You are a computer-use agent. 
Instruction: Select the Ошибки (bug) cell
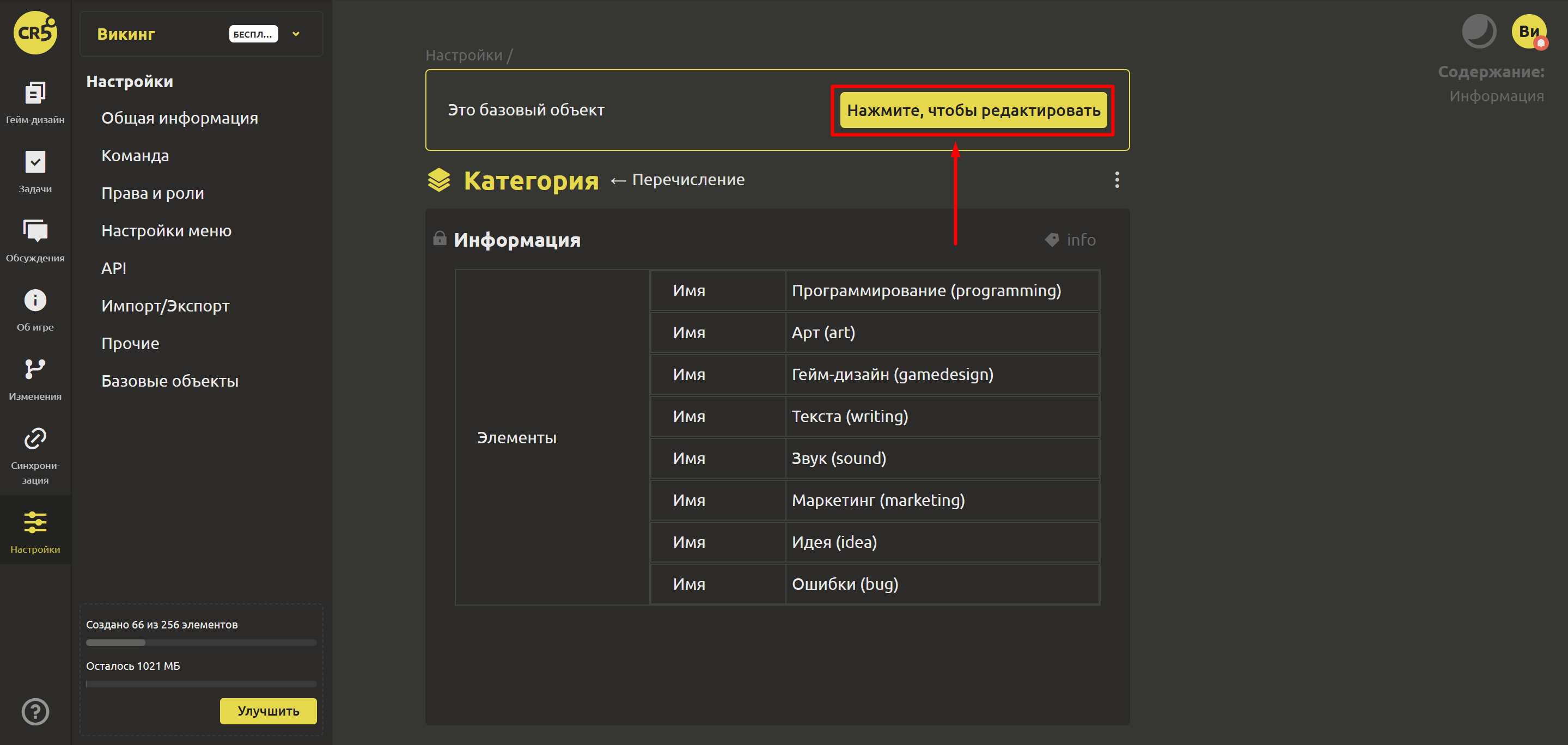click(942, 584)
